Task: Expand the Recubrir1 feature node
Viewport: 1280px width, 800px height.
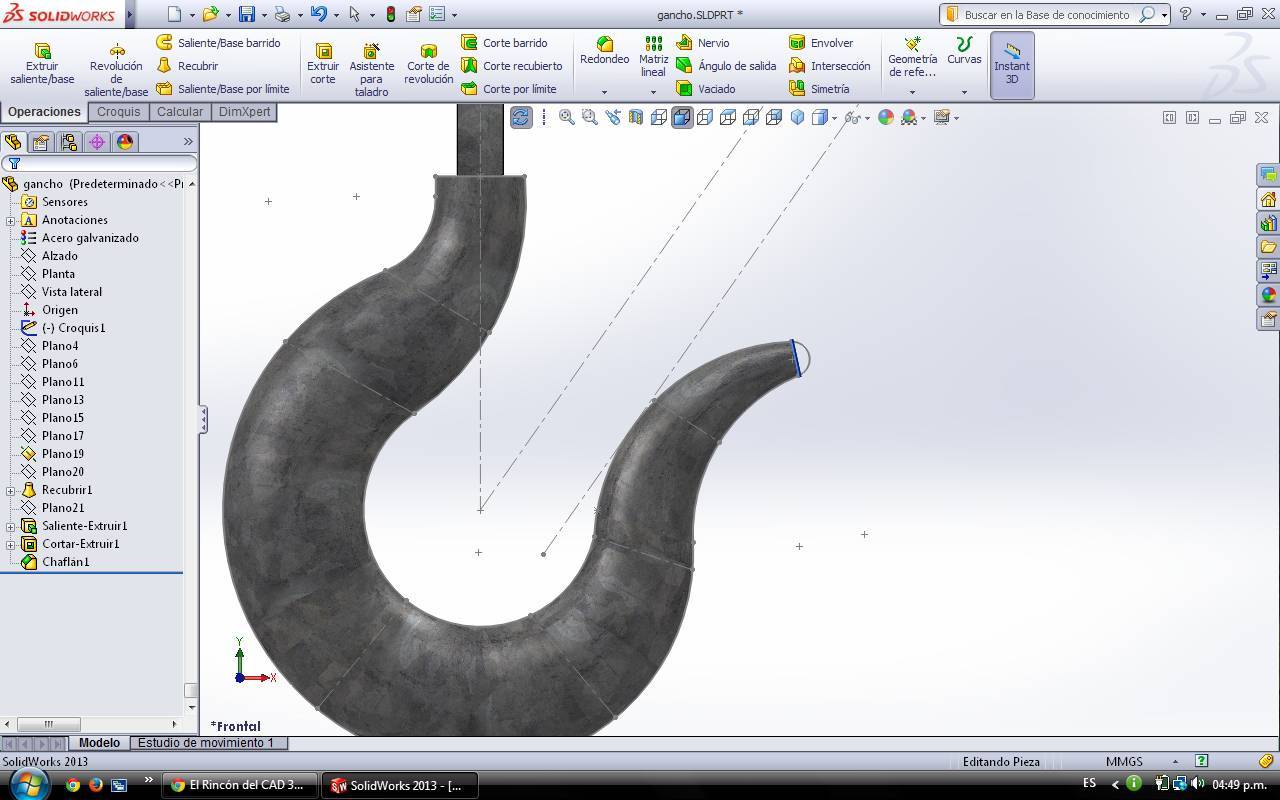Action: [11, 490]
